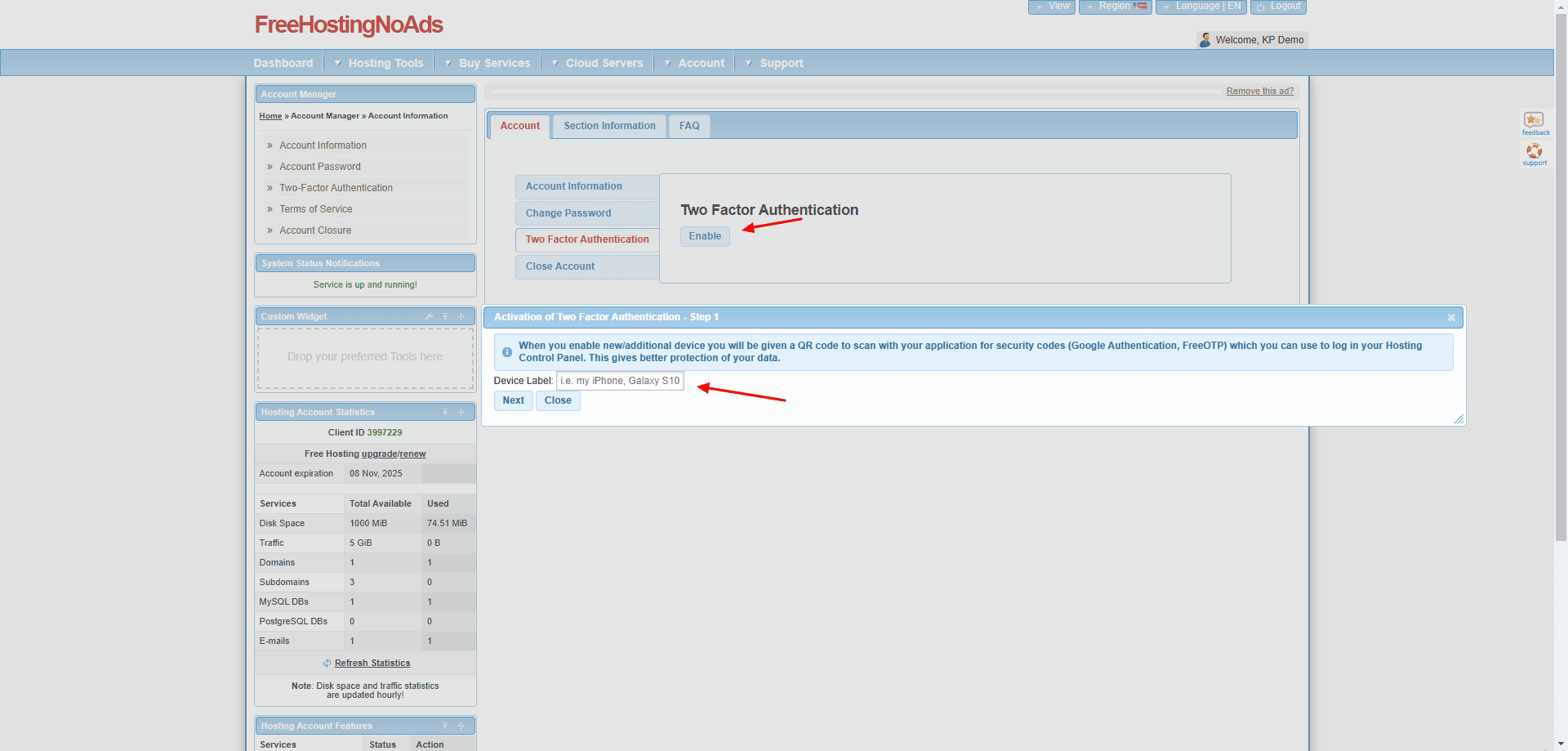Click the Device Label input field
Image resolution: width=1568 pixels, height=751 pixels.
tap(620, 381)
